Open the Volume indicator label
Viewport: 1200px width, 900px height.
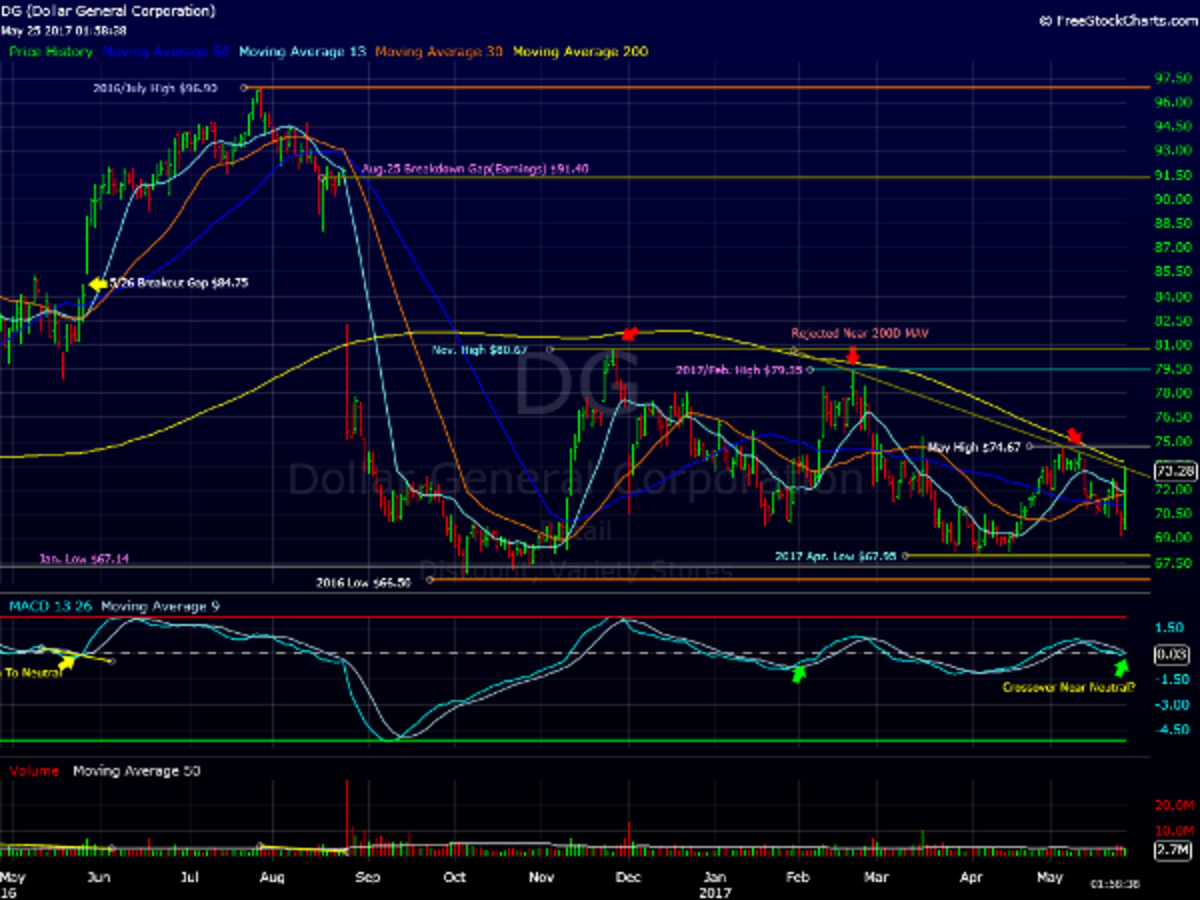(34, 771)
